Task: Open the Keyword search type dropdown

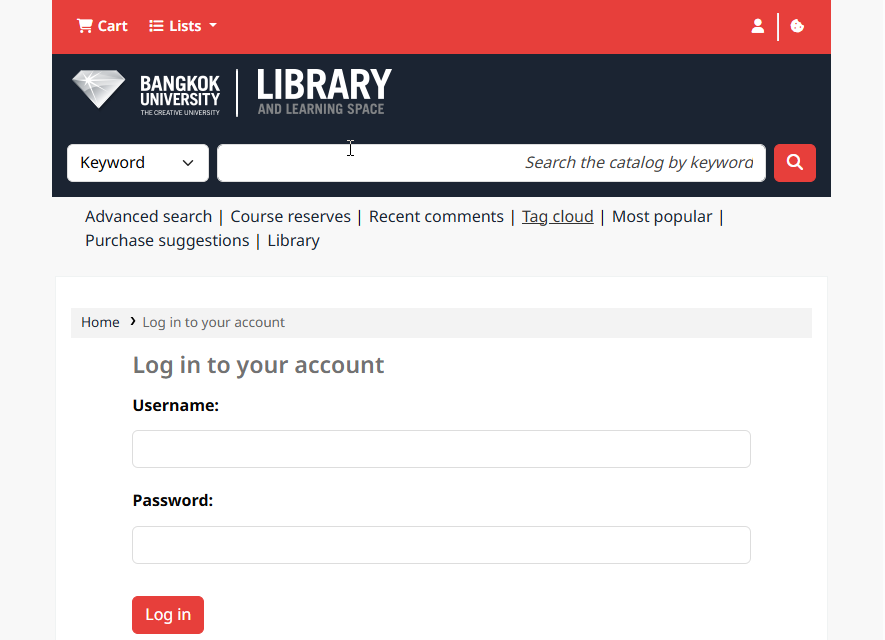Action: pyautogui.click(x=138, y=163)
